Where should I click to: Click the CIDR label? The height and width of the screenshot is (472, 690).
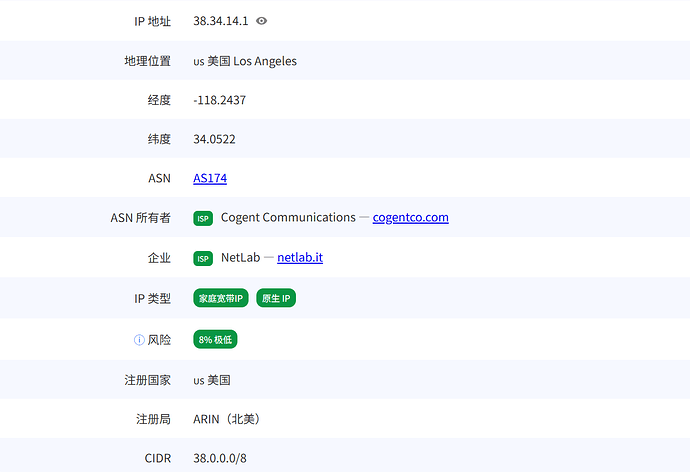pos(158,458)
